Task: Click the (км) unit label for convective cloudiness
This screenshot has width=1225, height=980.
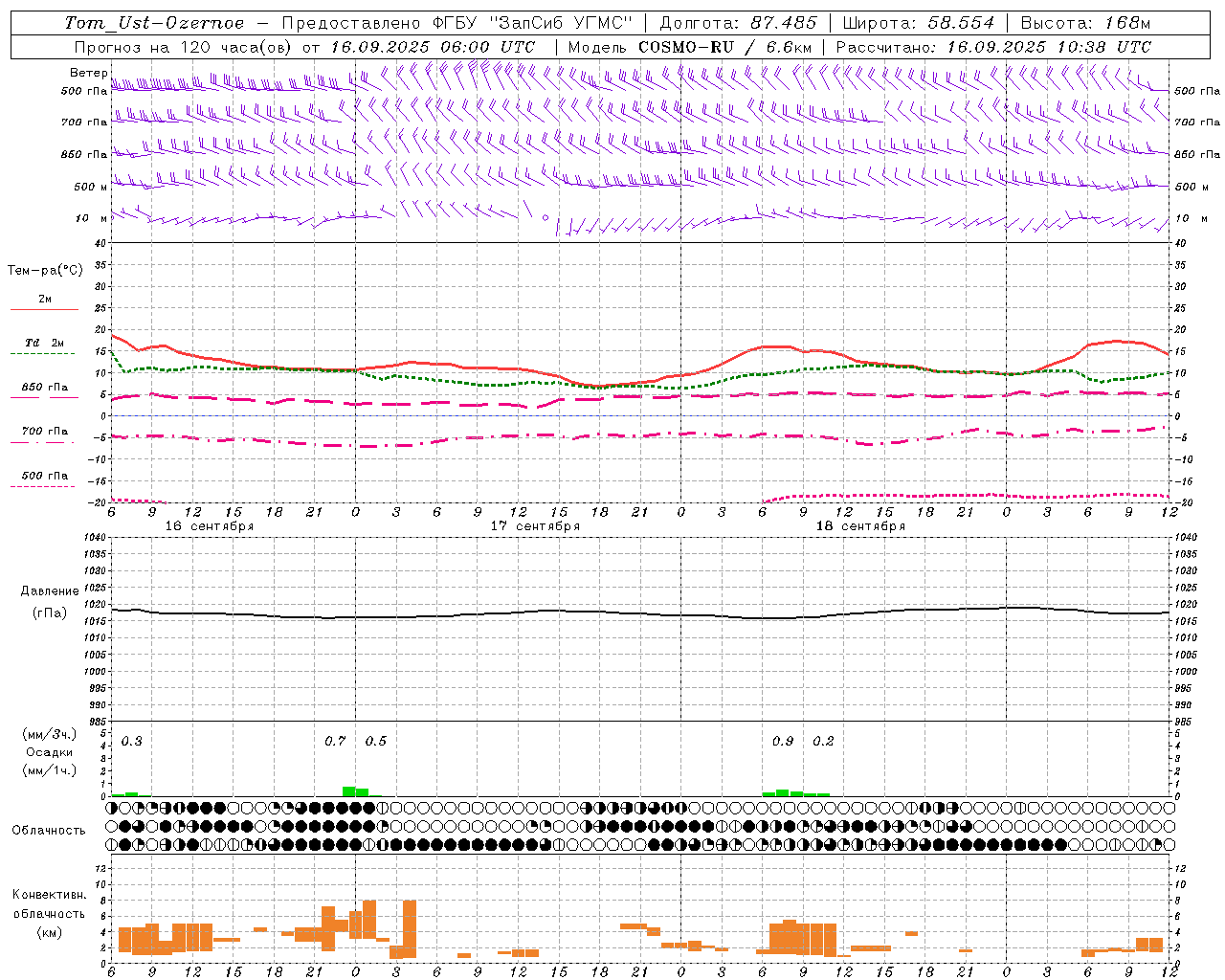Action: click(49, 932)
